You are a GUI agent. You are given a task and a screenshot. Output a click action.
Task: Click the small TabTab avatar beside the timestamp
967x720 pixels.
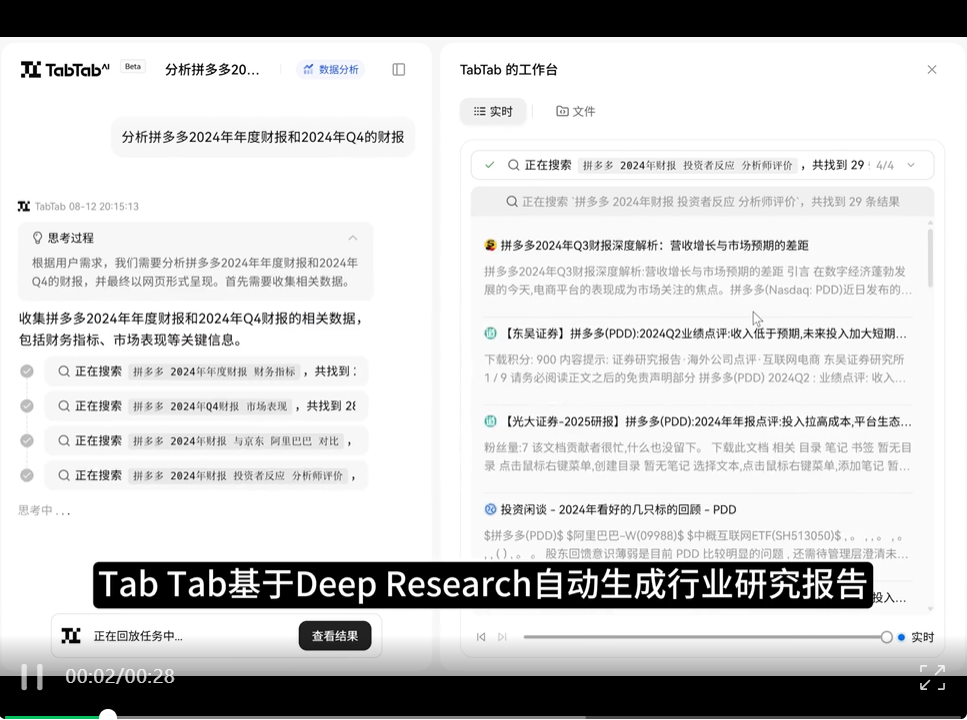tap(24, 206)
